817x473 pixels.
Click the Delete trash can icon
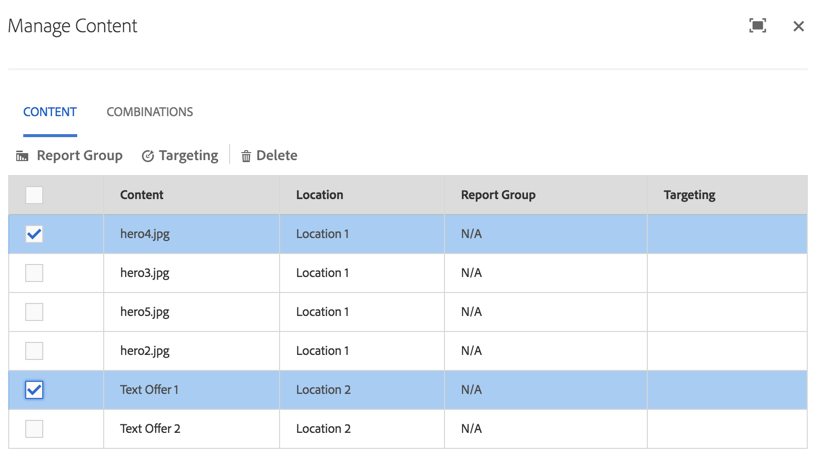(246, 156)
